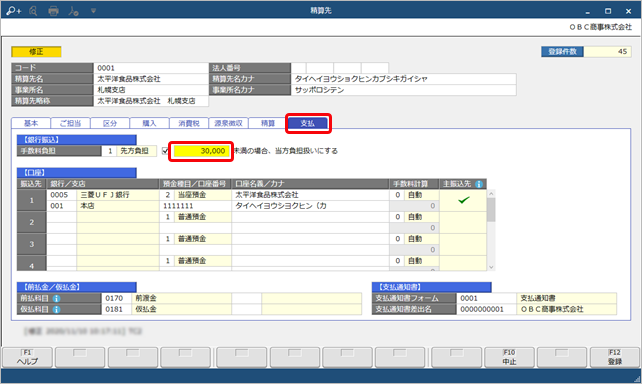Image resolution: width=642 pixels, height=384 pixels.
Task: Open the 区分 tab
Action: (x=110, y=123)
